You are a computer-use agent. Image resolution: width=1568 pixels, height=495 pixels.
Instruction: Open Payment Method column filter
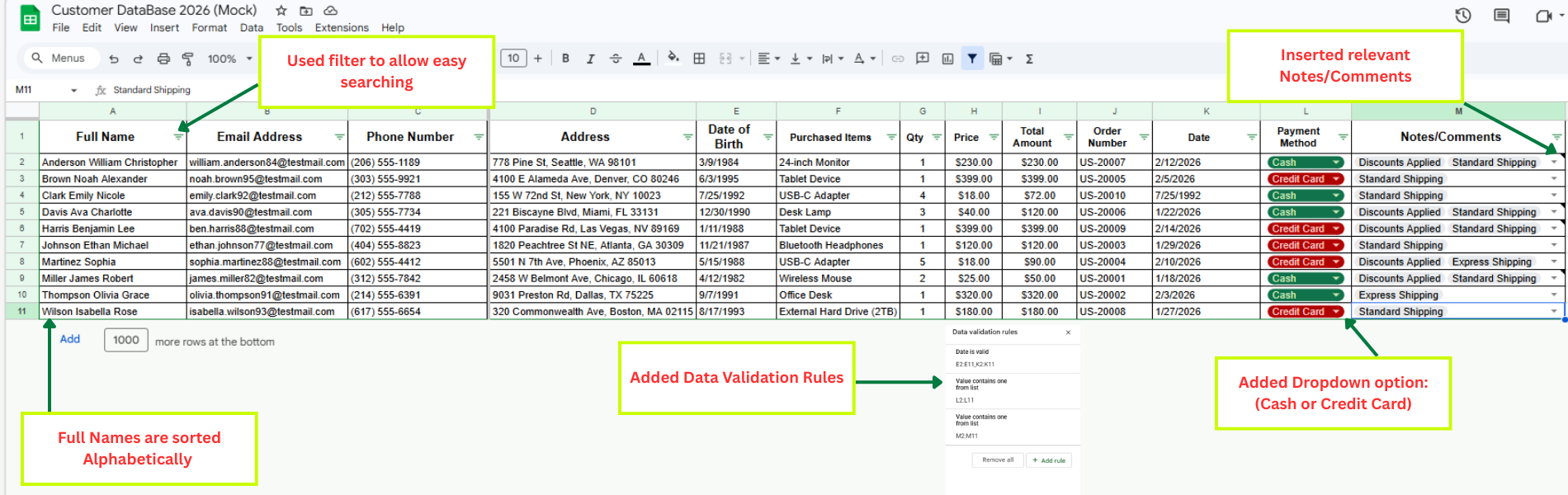coord(1343,137)
